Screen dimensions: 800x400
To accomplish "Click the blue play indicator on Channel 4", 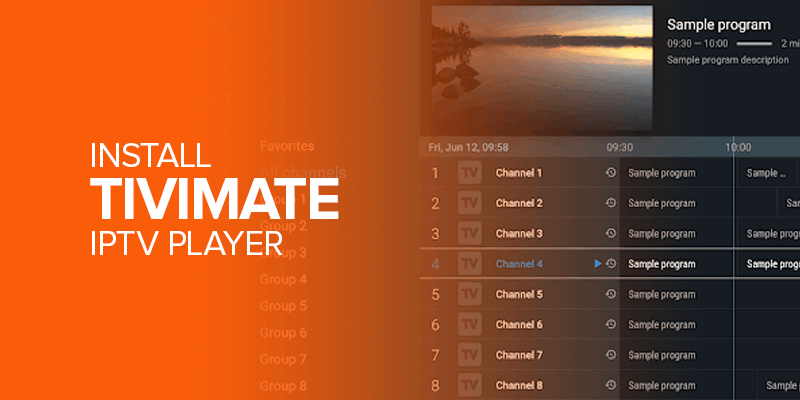I will (x=598, y=264).
